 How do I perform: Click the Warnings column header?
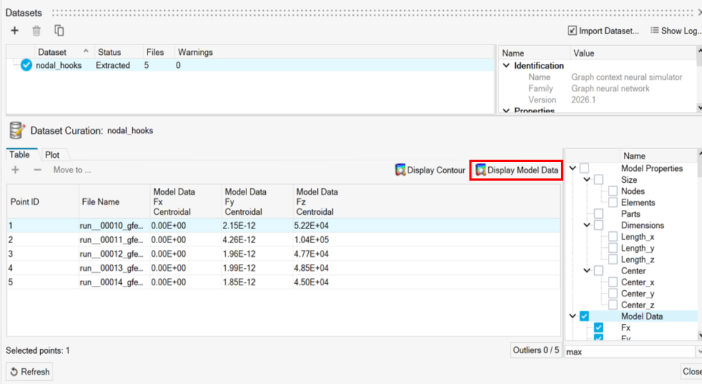pyautogui.click(x=195, y=52)
